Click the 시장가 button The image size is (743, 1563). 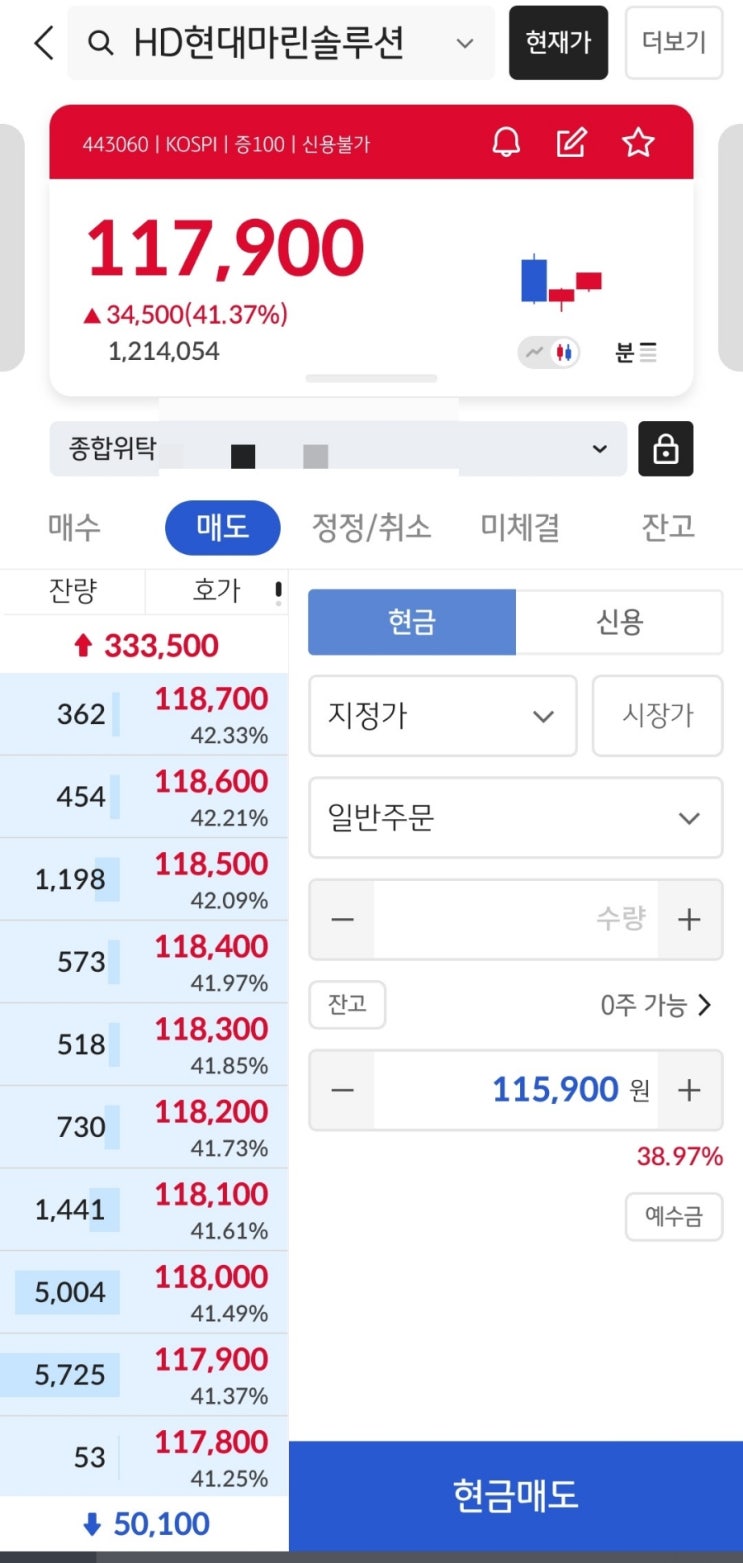click(657, 716)
